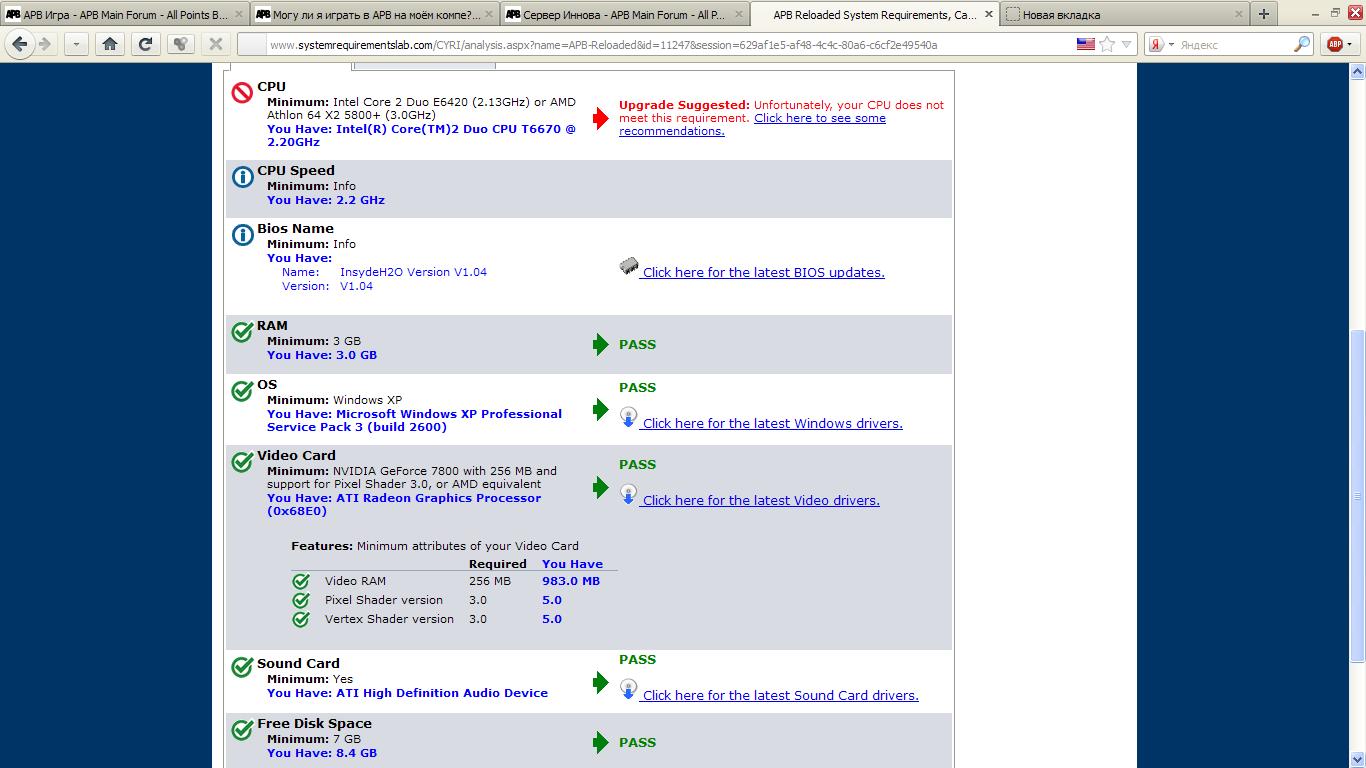Click the BIOS chip icon
This screenshot has width=1366, height=768.
tap(629, 266)
